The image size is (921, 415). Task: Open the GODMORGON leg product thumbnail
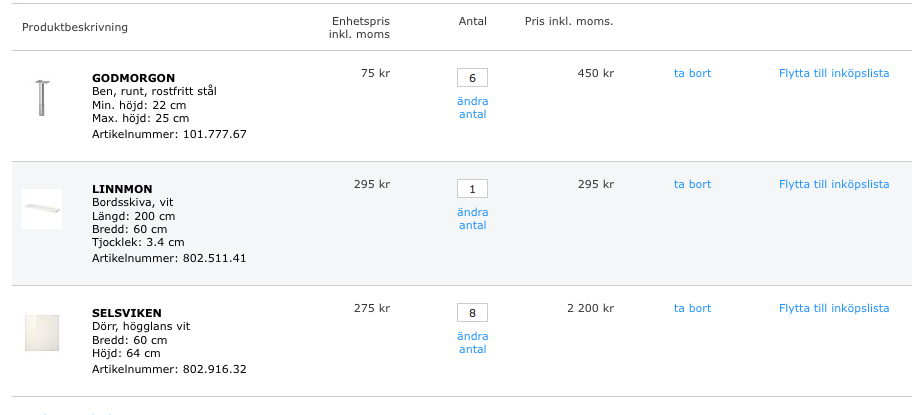tap(42, 97)
